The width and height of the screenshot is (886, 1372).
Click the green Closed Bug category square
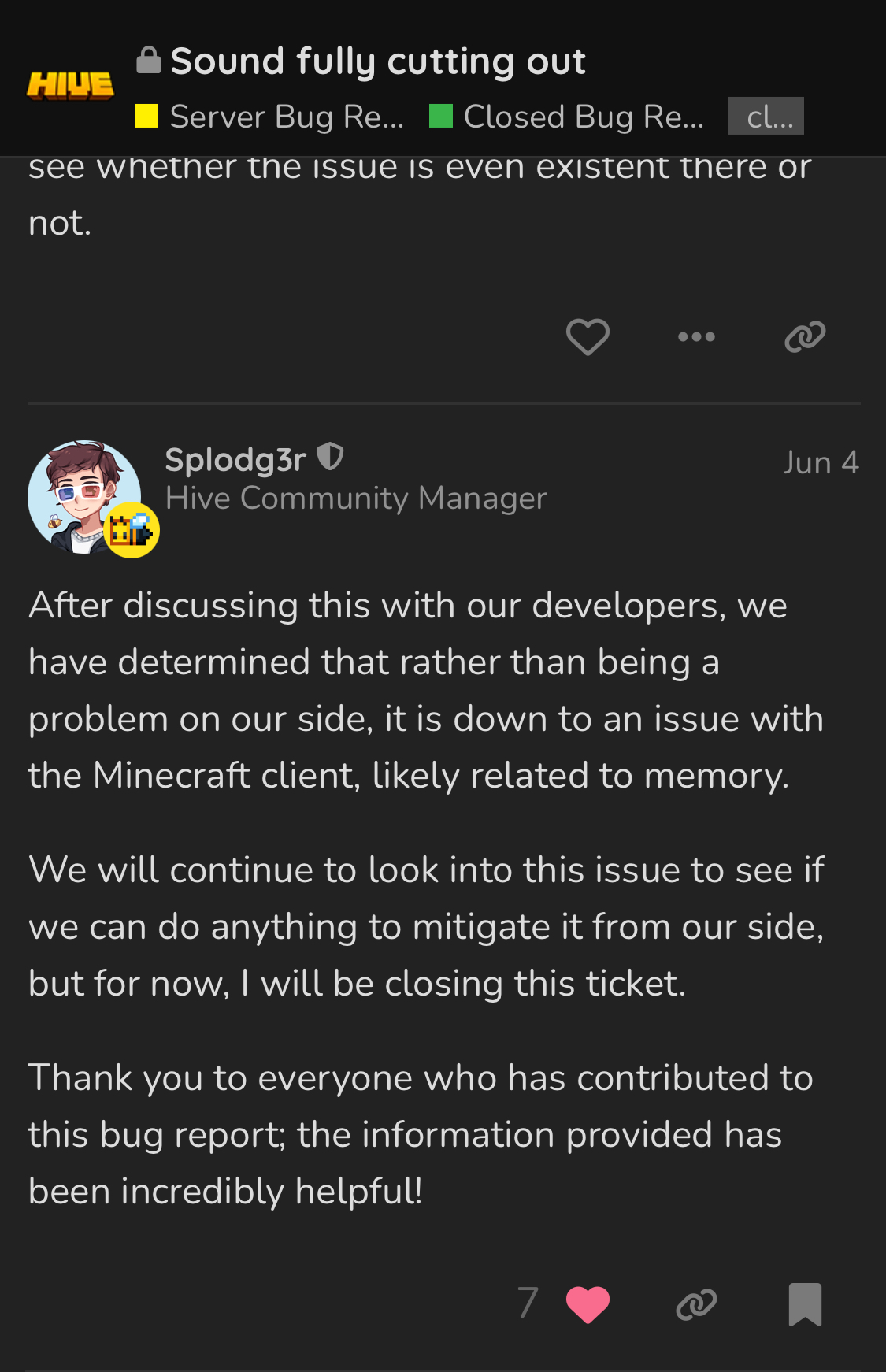pos(441,116)
